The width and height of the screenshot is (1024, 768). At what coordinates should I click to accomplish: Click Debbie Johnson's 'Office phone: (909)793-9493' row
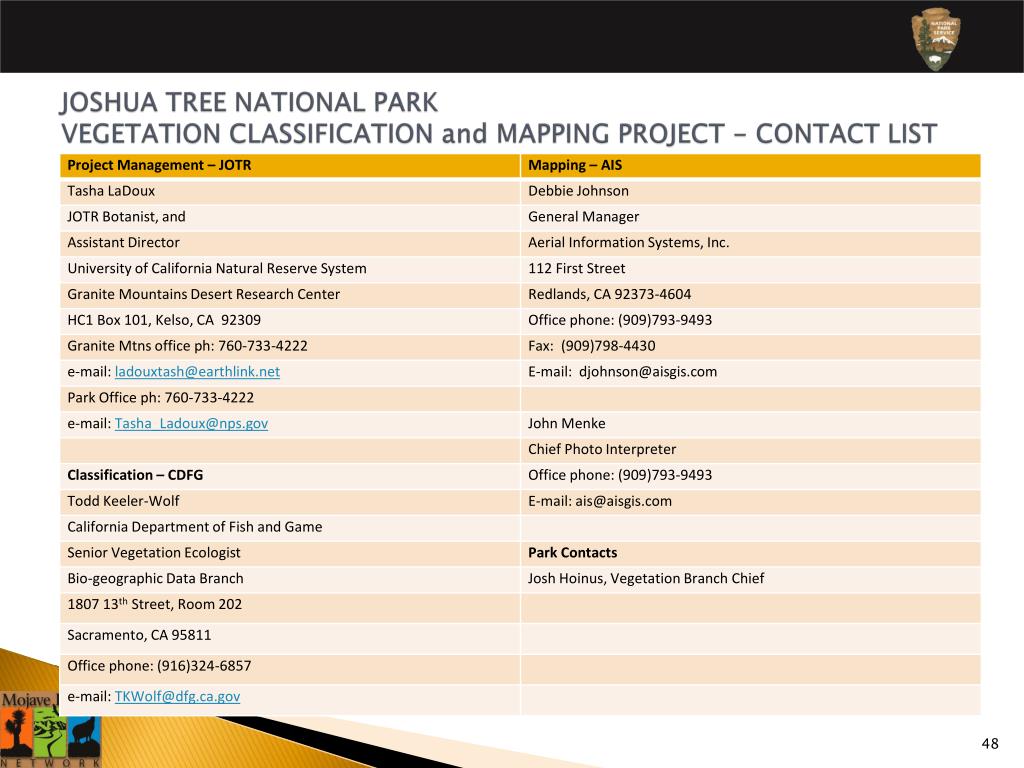[x=750, y=320]
